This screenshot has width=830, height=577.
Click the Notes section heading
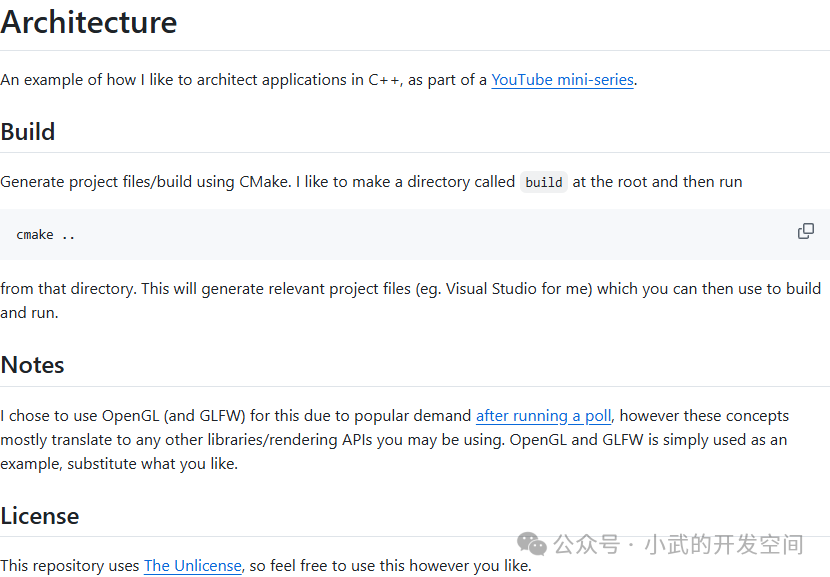point(32,365)
